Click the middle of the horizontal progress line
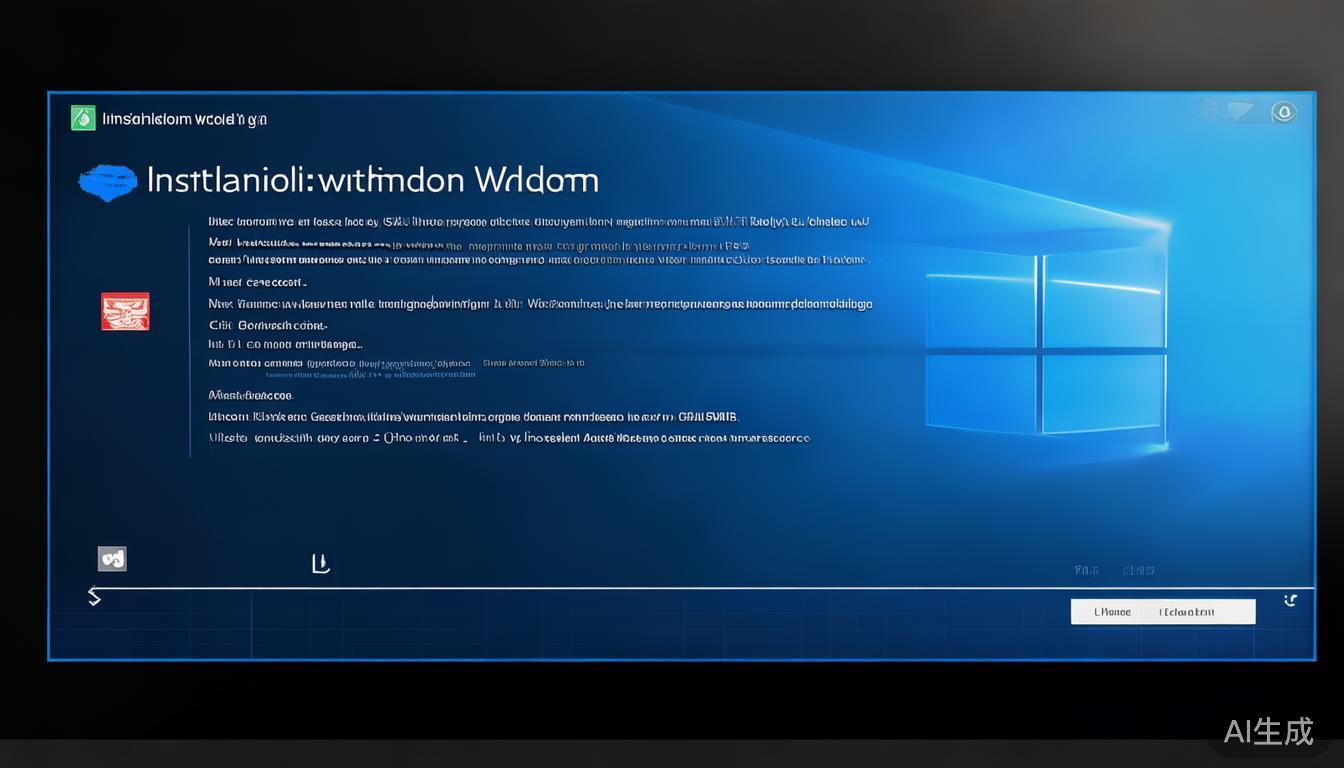This screenshot has height=768, width=1344. click(700, 588)
